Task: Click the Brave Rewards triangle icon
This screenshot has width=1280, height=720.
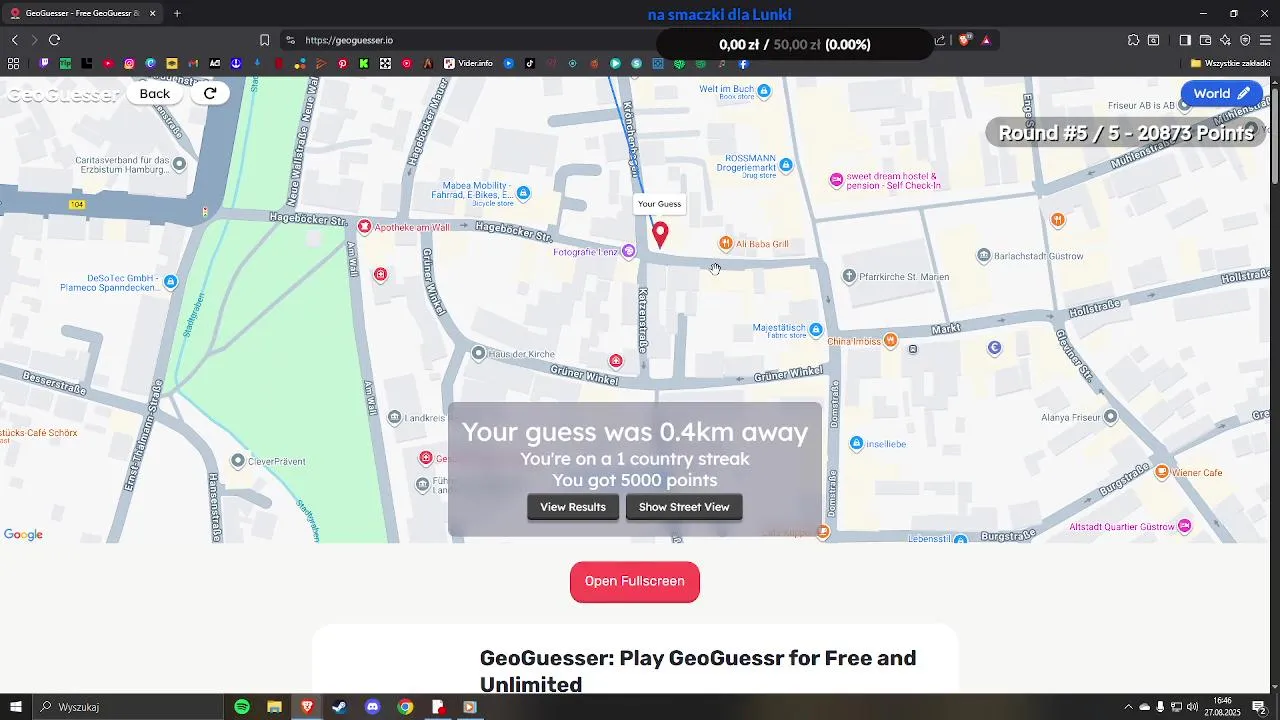Action: (986, 40)
